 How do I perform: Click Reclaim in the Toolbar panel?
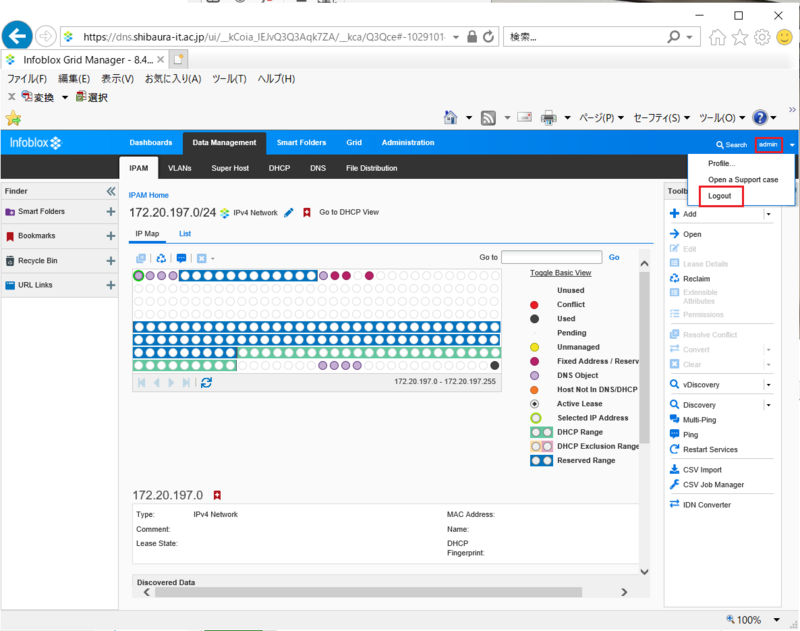(x=696, y=279)
